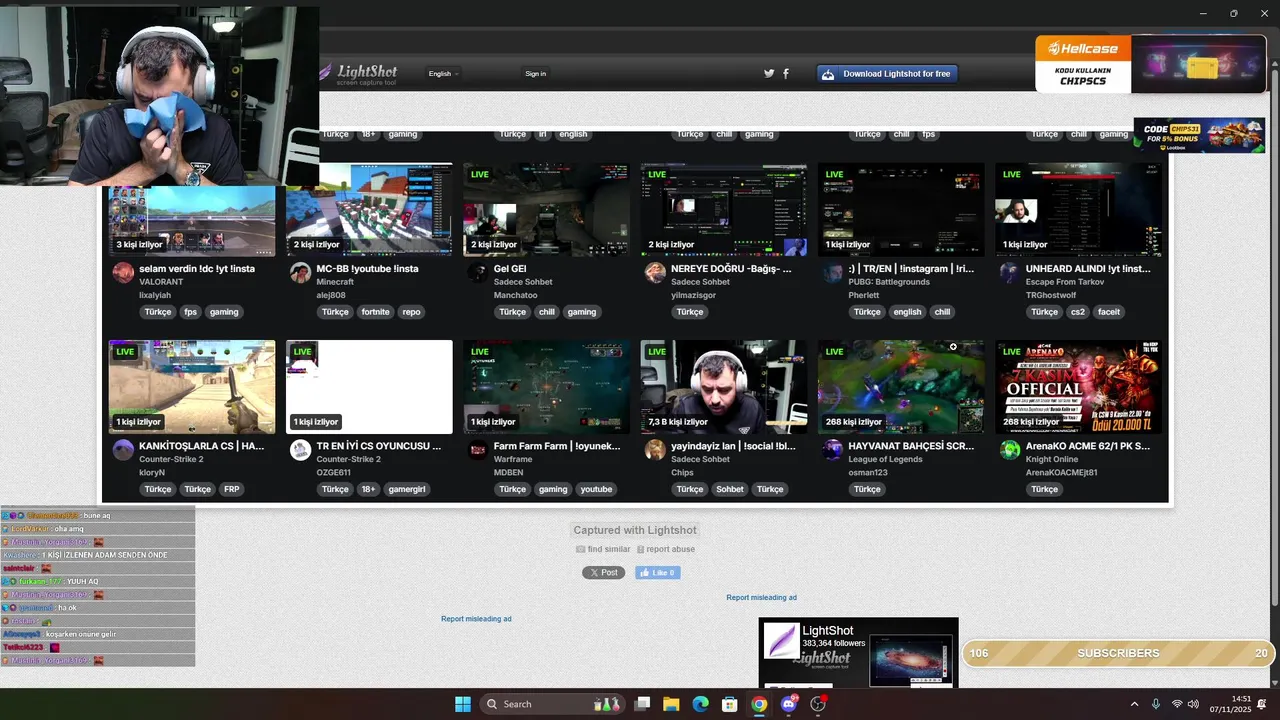
Task: Open the Windows Start menu
Action: 463,704
